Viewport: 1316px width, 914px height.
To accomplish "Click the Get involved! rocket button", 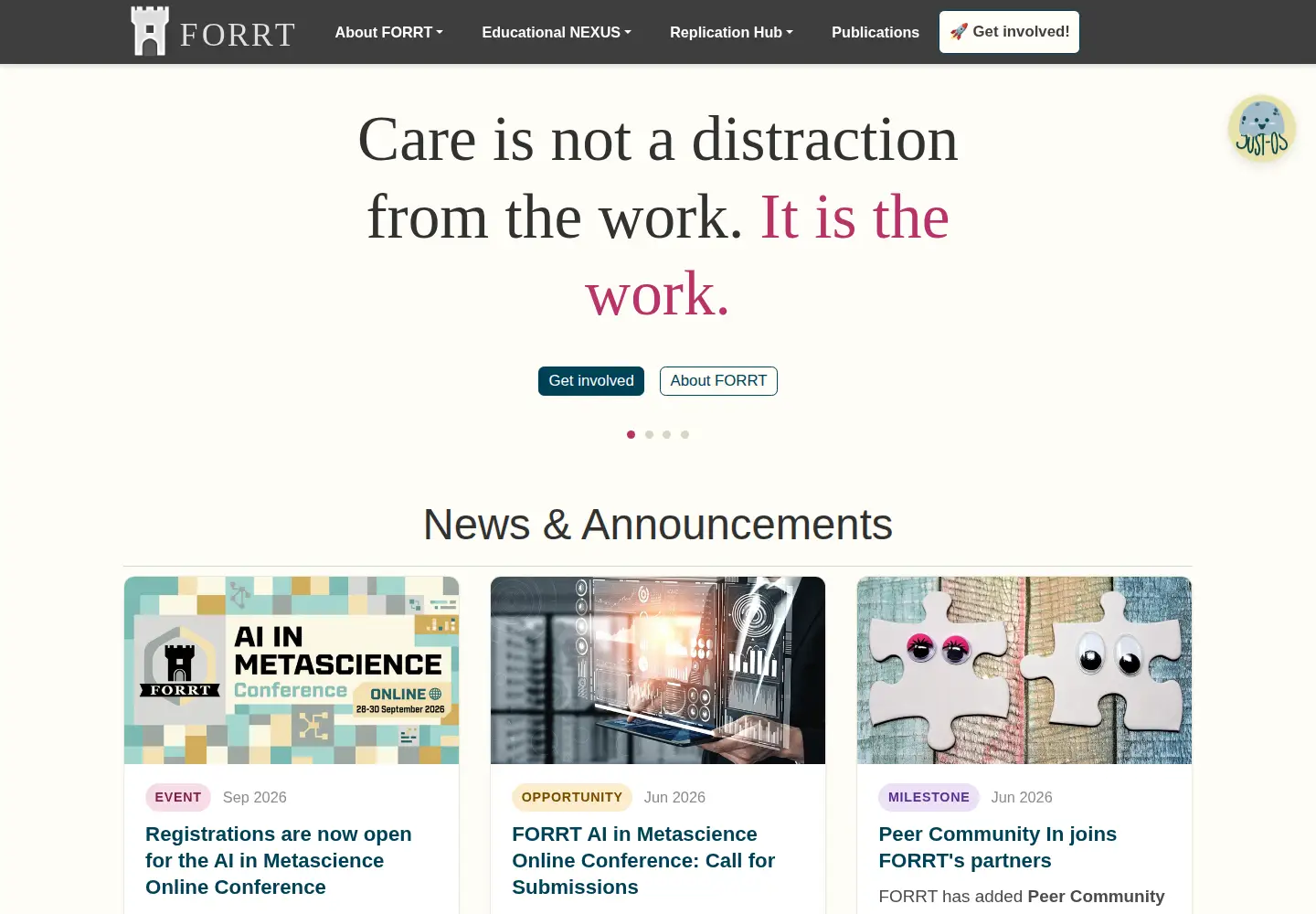I will (1009, 32).
